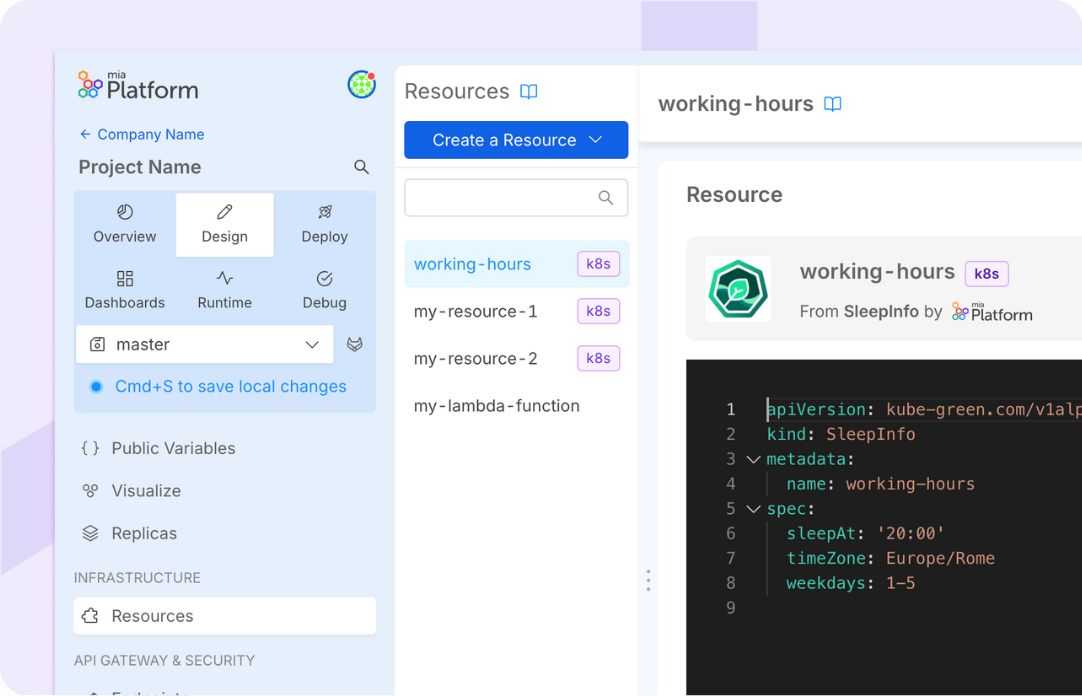Open the Resources documentation book icon

(528, 90)
